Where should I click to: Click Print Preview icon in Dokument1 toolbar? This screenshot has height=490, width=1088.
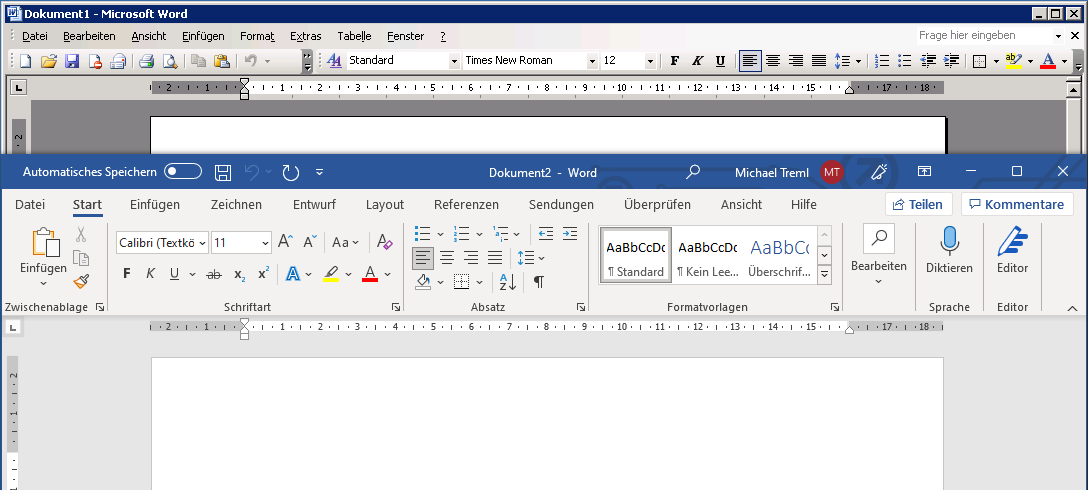(169, 61)
